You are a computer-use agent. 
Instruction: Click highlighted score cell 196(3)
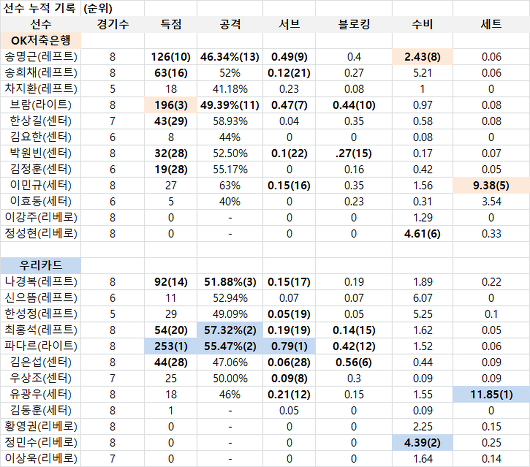pyautogui.click(x=171, y=105)
